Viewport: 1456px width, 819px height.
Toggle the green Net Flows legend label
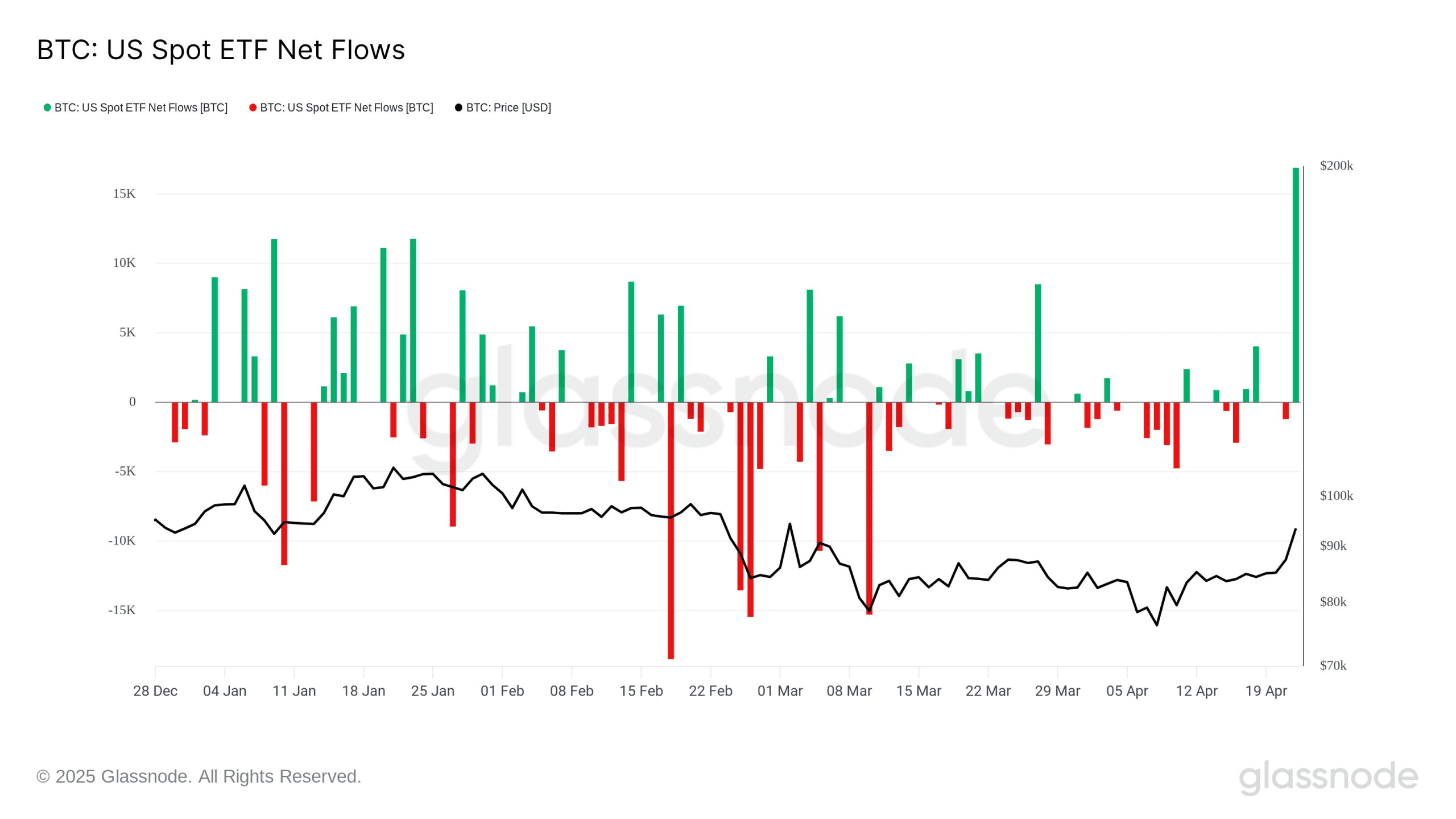[x=141, y=107]
